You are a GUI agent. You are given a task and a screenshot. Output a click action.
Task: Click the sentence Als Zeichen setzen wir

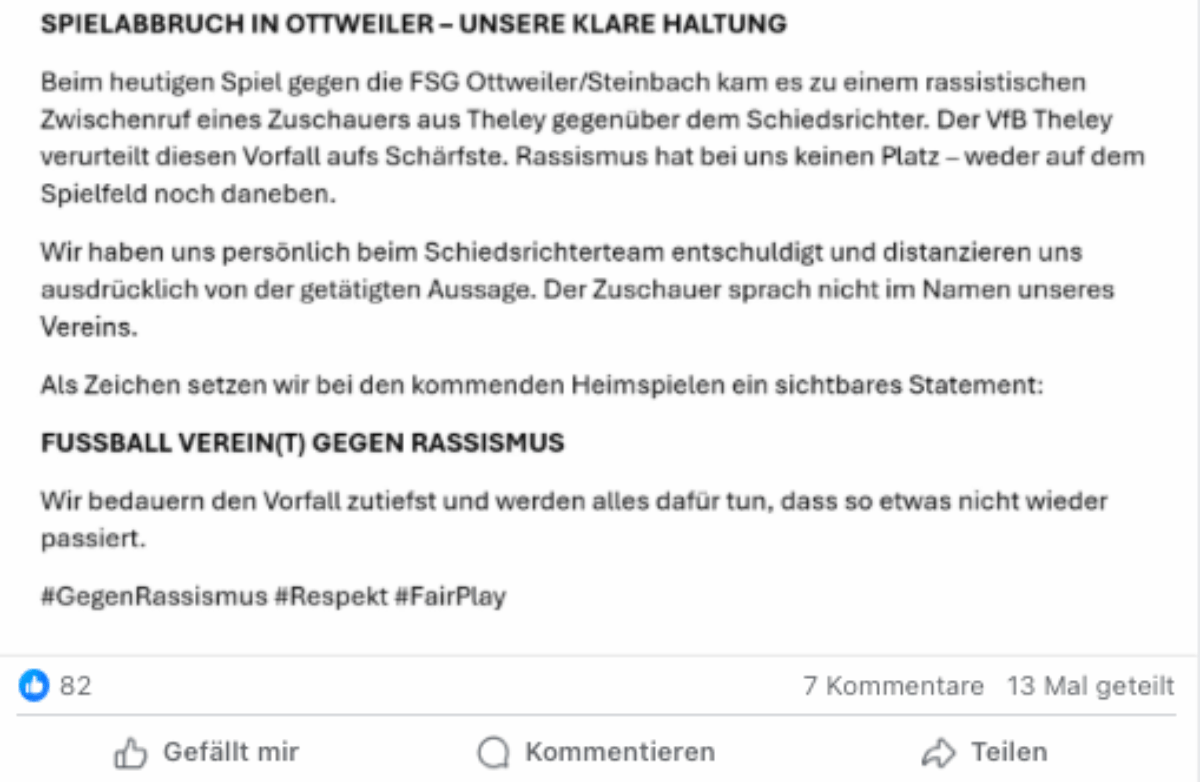point(542,385)
